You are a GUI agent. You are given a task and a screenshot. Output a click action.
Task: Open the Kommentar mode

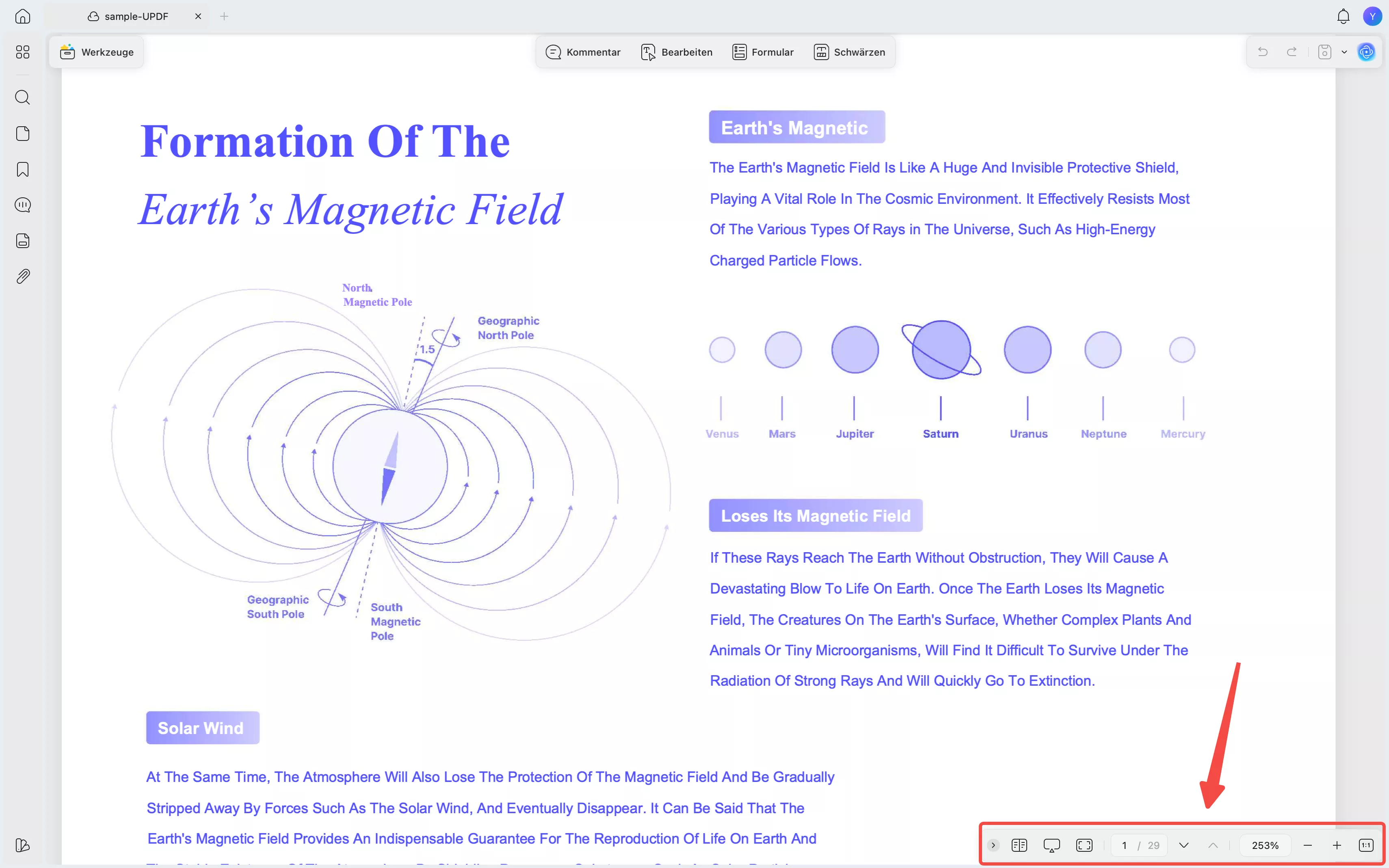pos(583,52)
